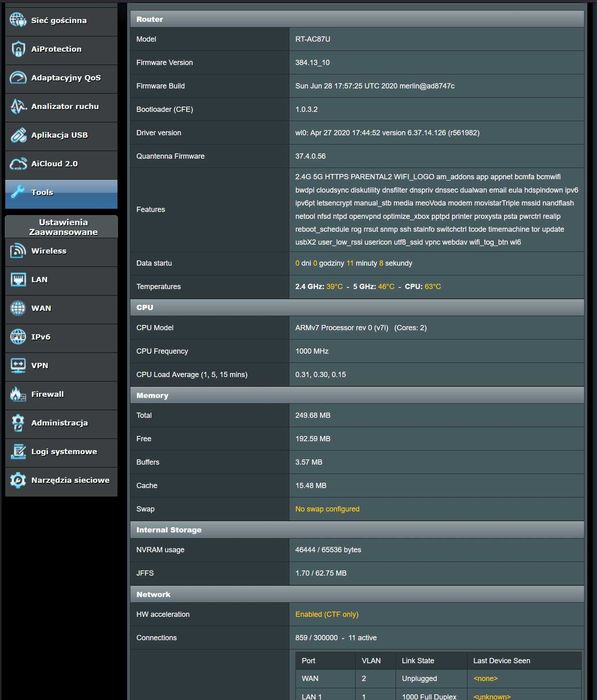597x700 pixels.
Task: Click the No swap configured text
Action: point(327,509)
